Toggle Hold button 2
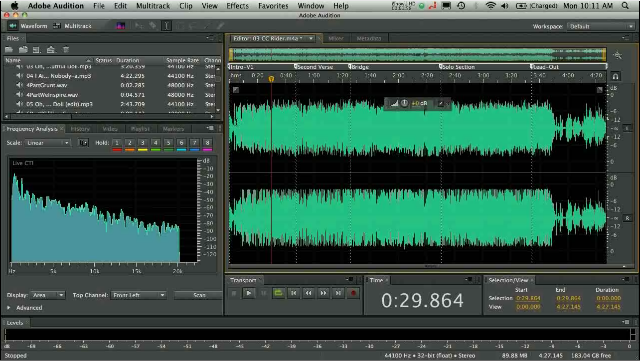This screenshot has width=640, height=361. pos(130,143)
